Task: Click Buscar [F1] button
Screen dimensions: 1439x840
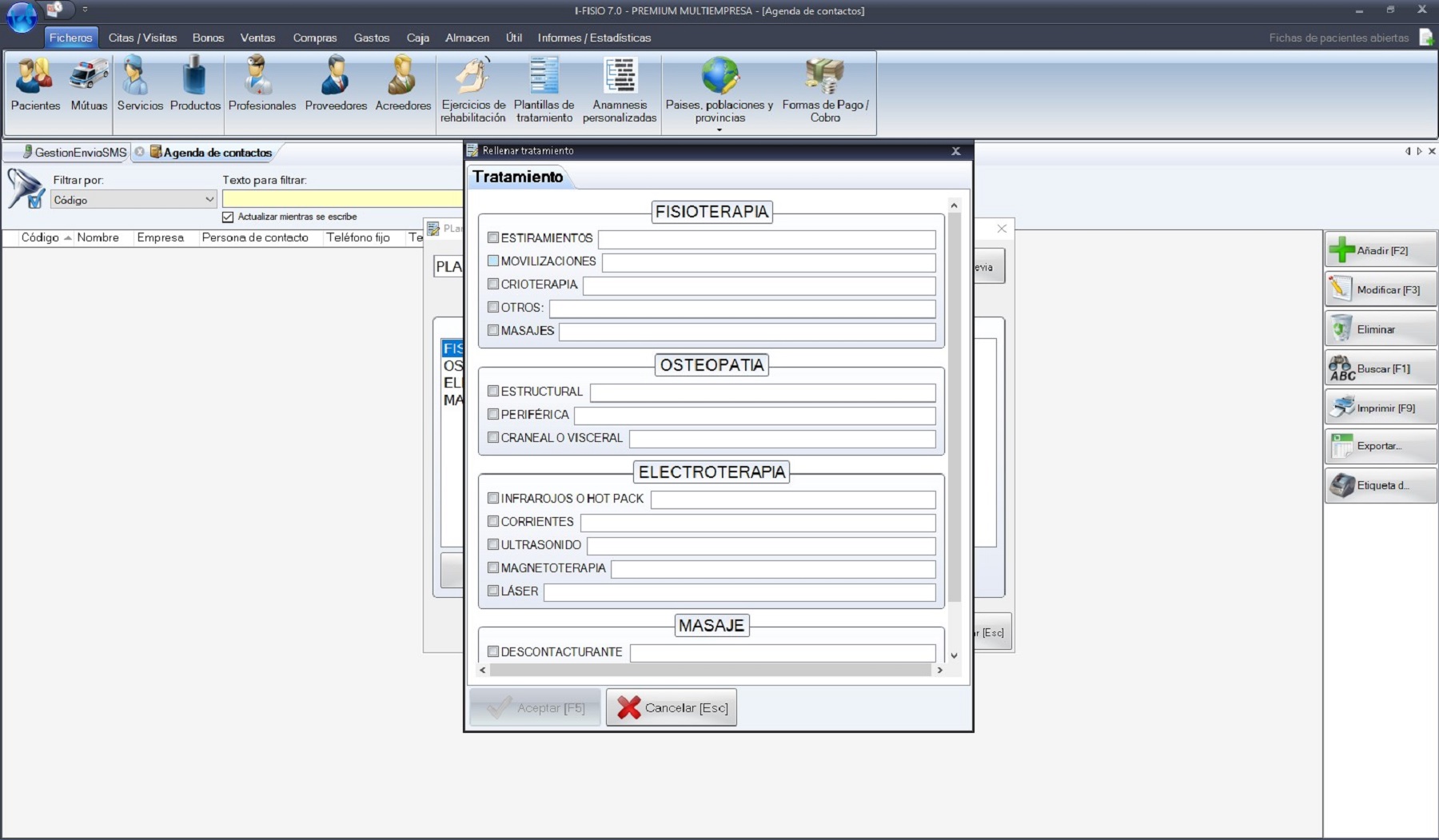Action: click(1381, 368)
